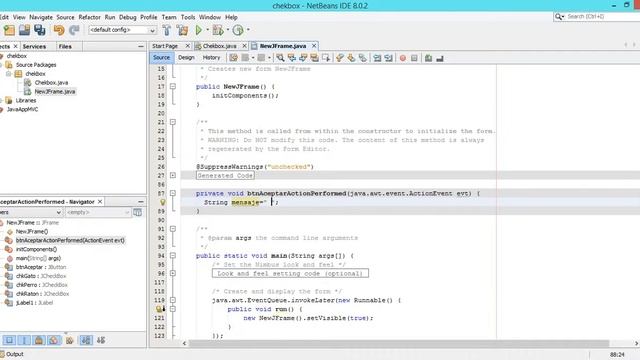This screenshot has width=640, height=360.
Task: Switch to History view button
Action: click(211, 58)
